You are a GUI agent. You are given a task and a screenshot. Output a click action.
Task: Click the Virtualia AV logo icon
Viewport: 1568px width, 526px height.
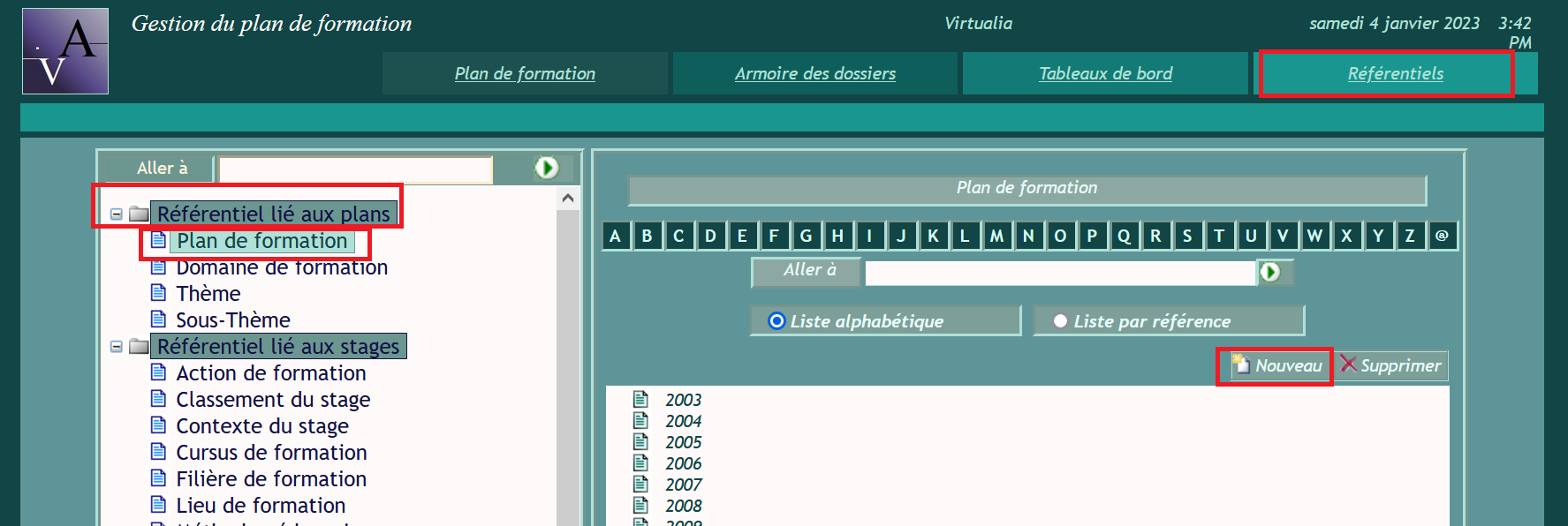[65, 51]
